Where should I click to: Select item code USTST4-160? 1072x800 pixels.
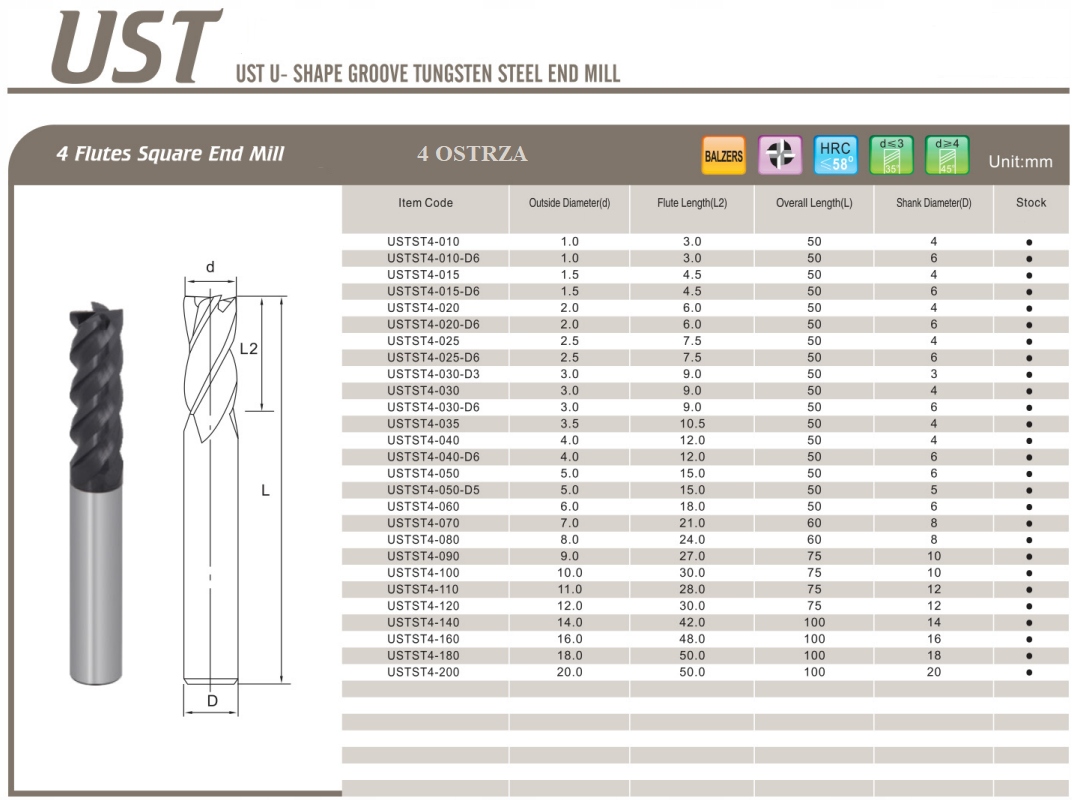[x=423, y=639]
